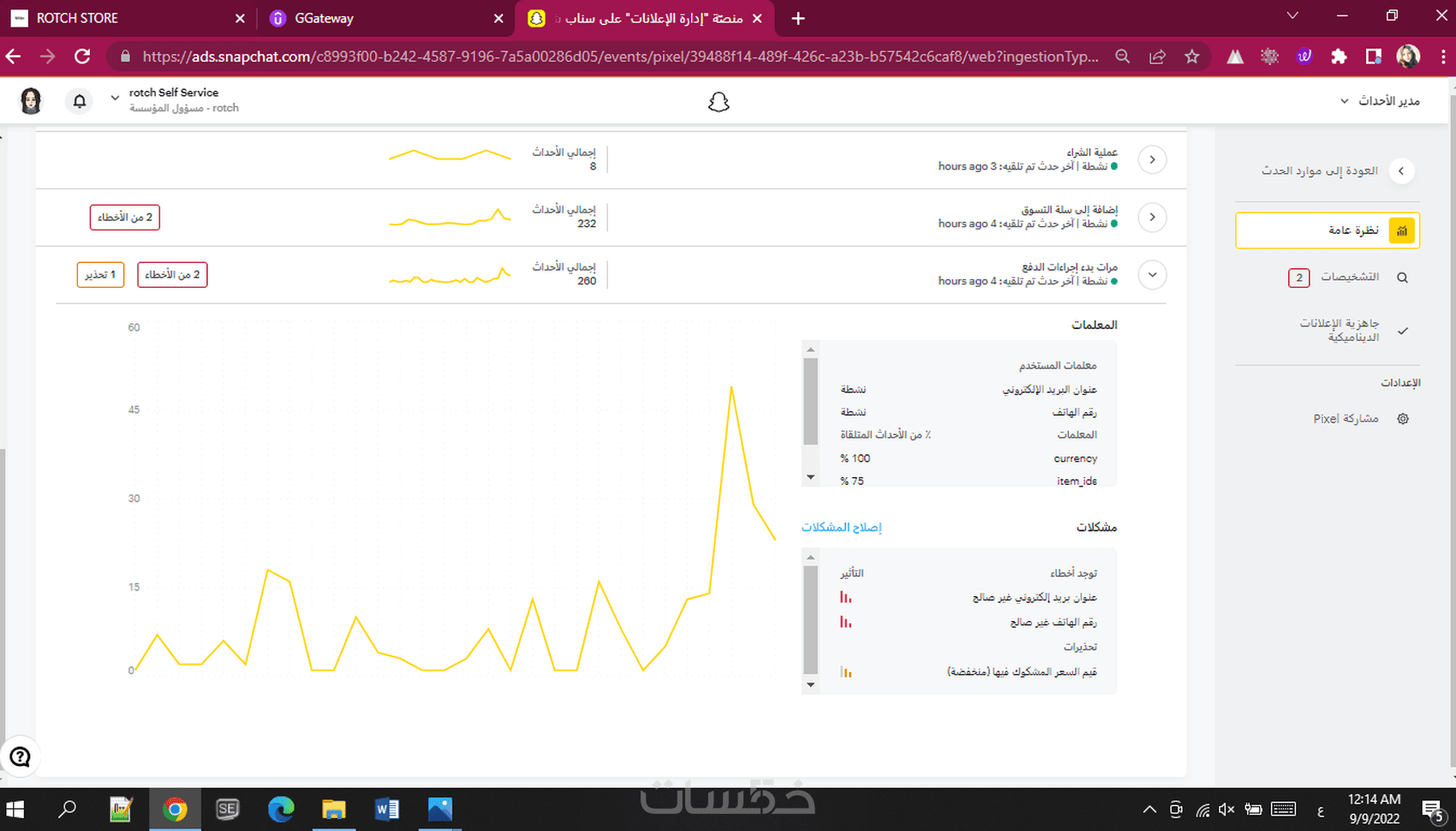Expand the add-to-cart event row
The width and height of the screenshot is (1456, 831).
(1152, 217)
